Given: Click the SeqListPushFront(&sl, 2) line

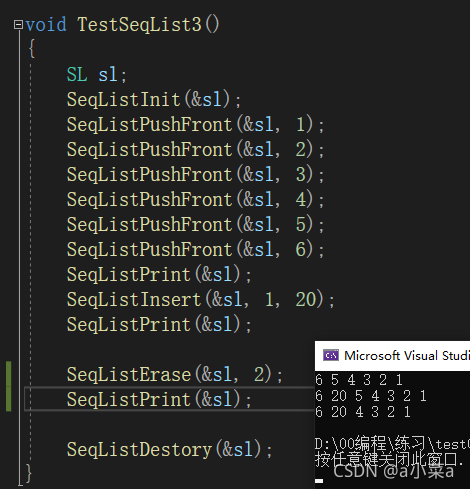Looking at the screenshot, I should click(195, 149).
